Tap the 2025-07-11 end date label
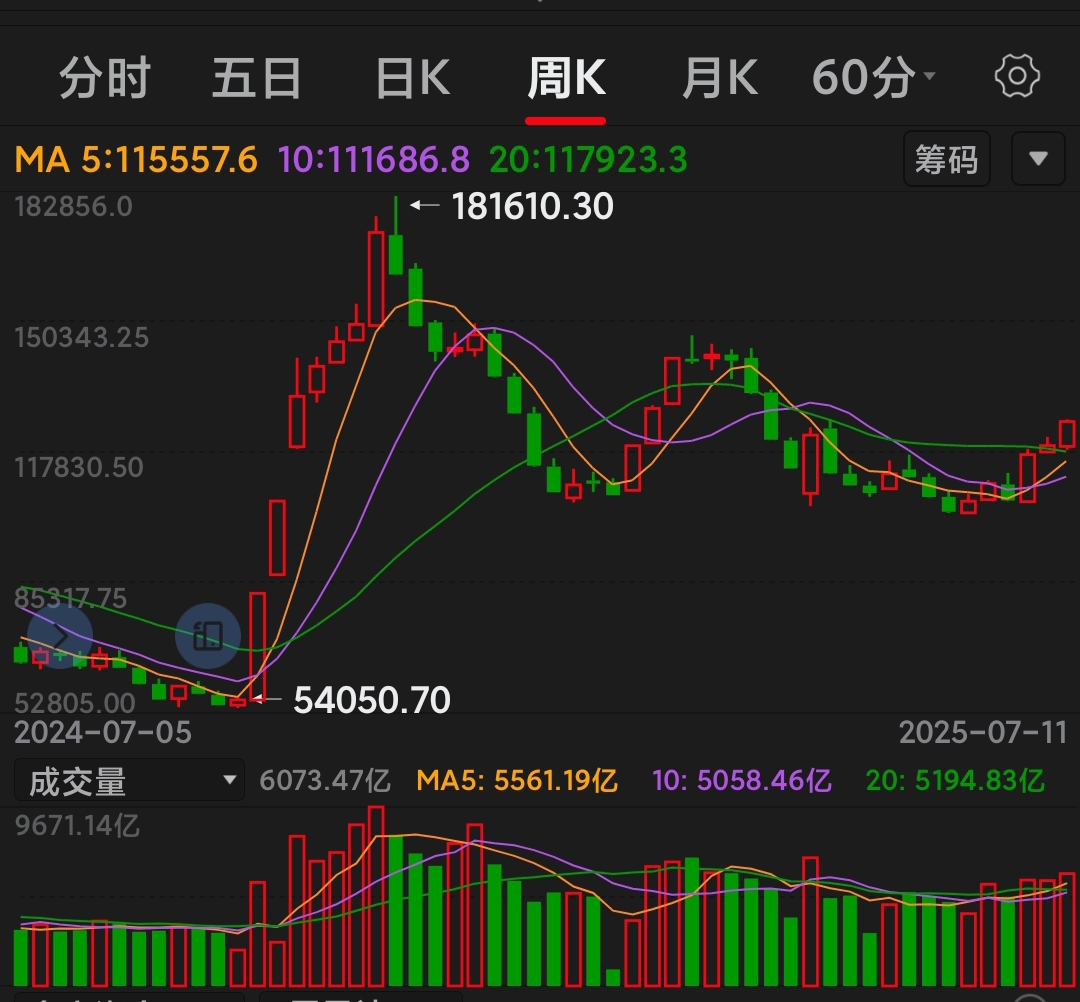 coord(983,733)
